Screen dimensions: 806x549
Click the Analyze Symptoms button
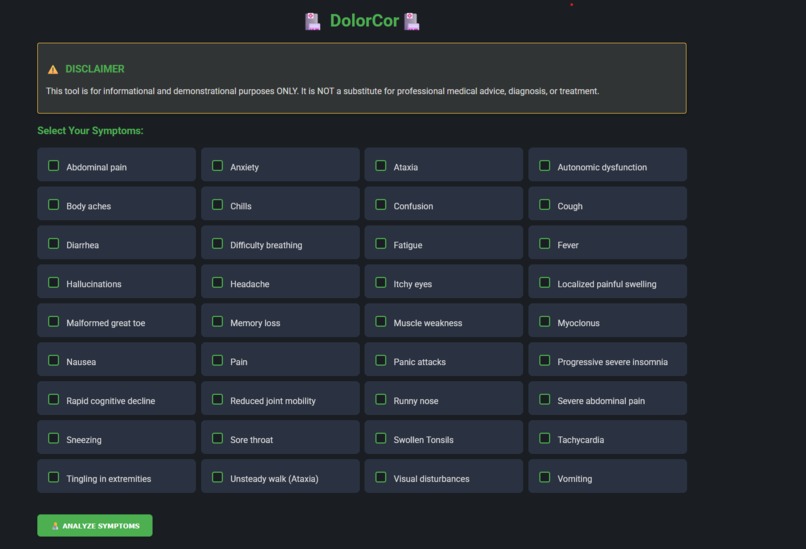95,525
